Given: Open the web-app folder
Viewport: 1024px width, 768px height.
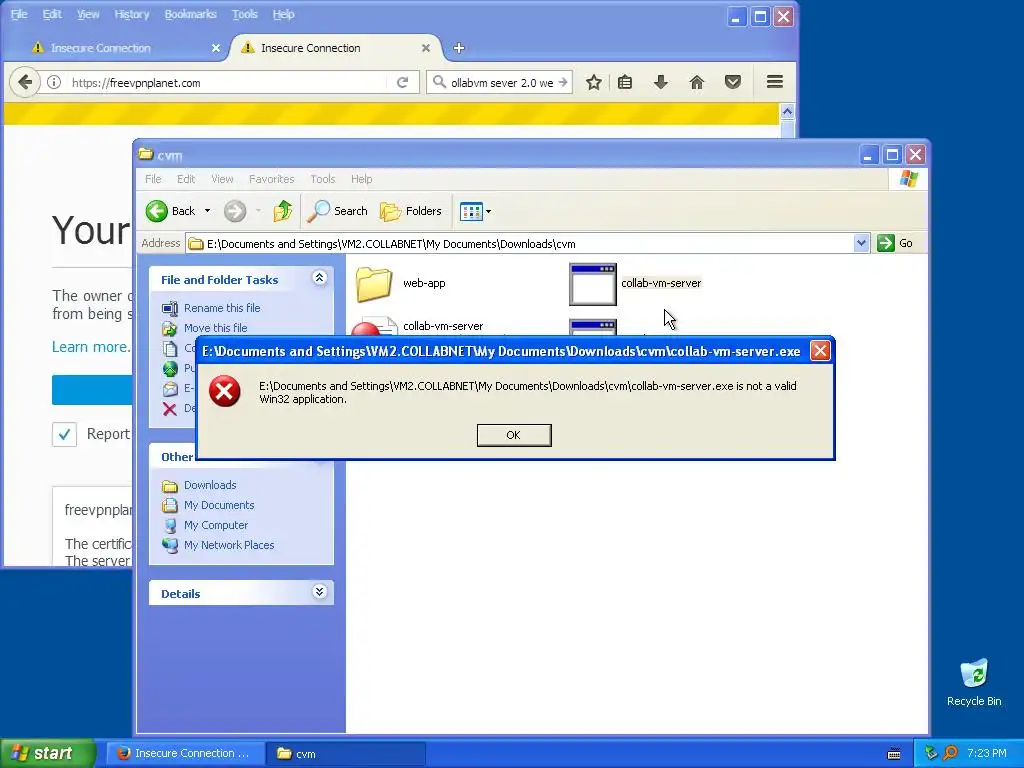Looking at the screenshot, I should click(374, 283).
